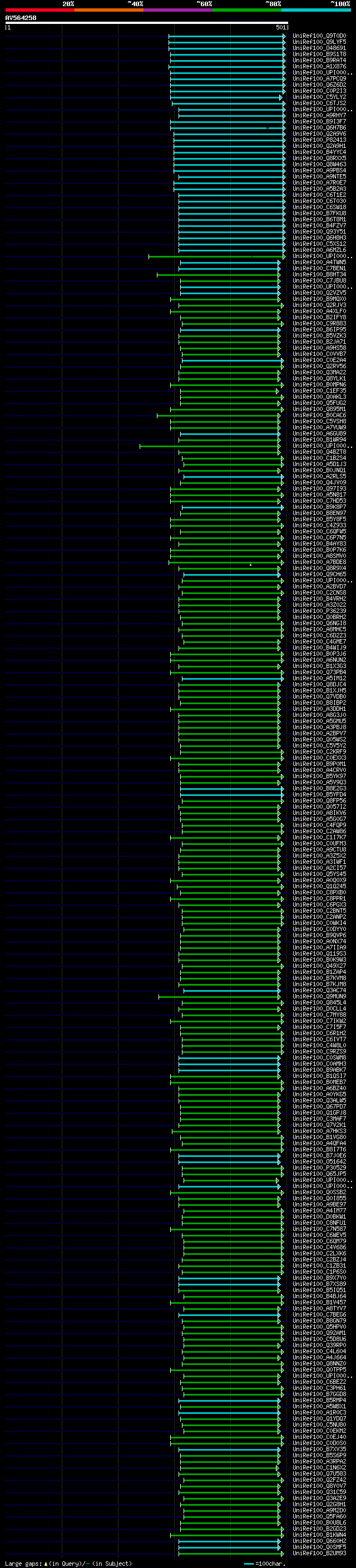
Task: Select the UniRef100_B9S1T8 label
Action: point(319,54)
